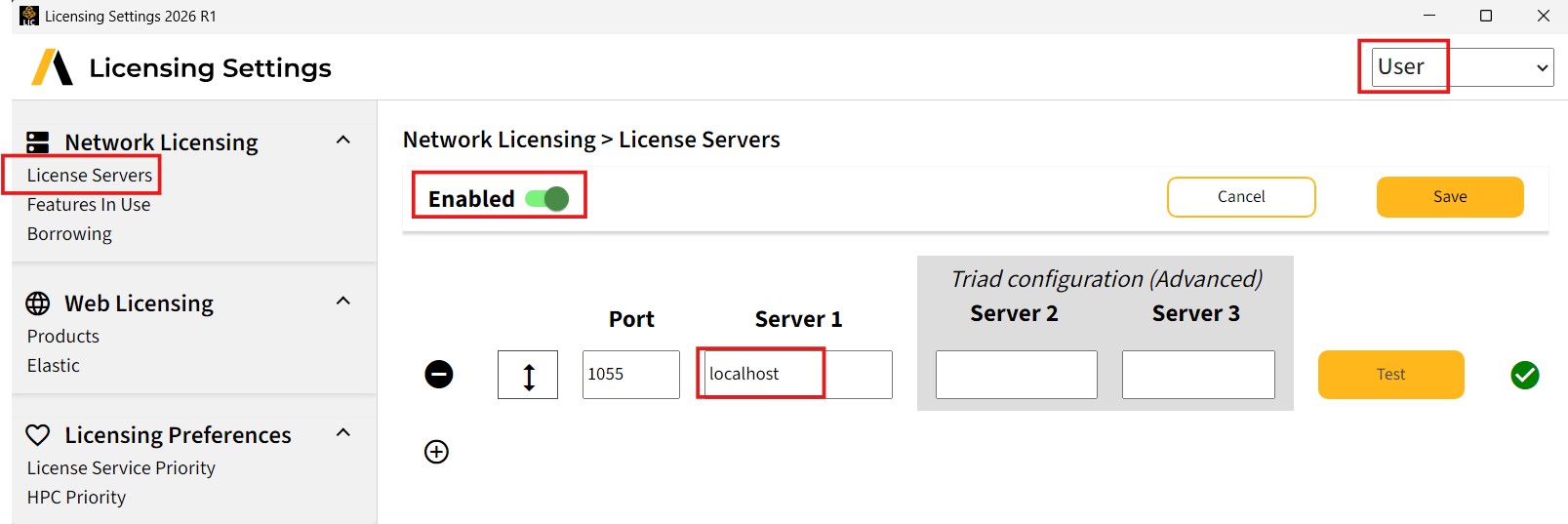Click the Test button
The height and width of the screenshot is (524, 1568).
(1391, 375)
